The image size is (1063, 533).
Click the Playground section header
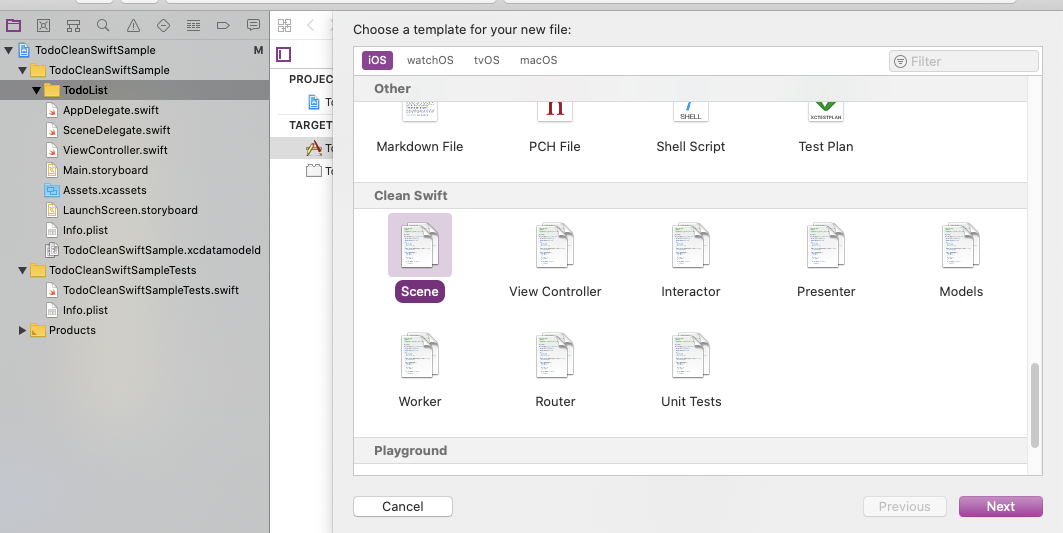(x=690, y=450)
